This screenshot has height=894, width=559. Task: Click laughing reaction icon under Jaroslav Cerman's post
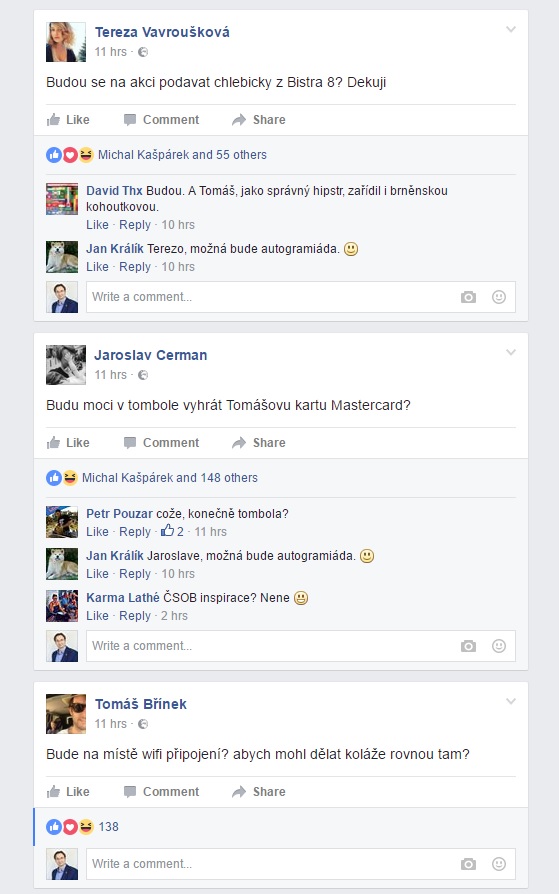[x=70, y=478]
